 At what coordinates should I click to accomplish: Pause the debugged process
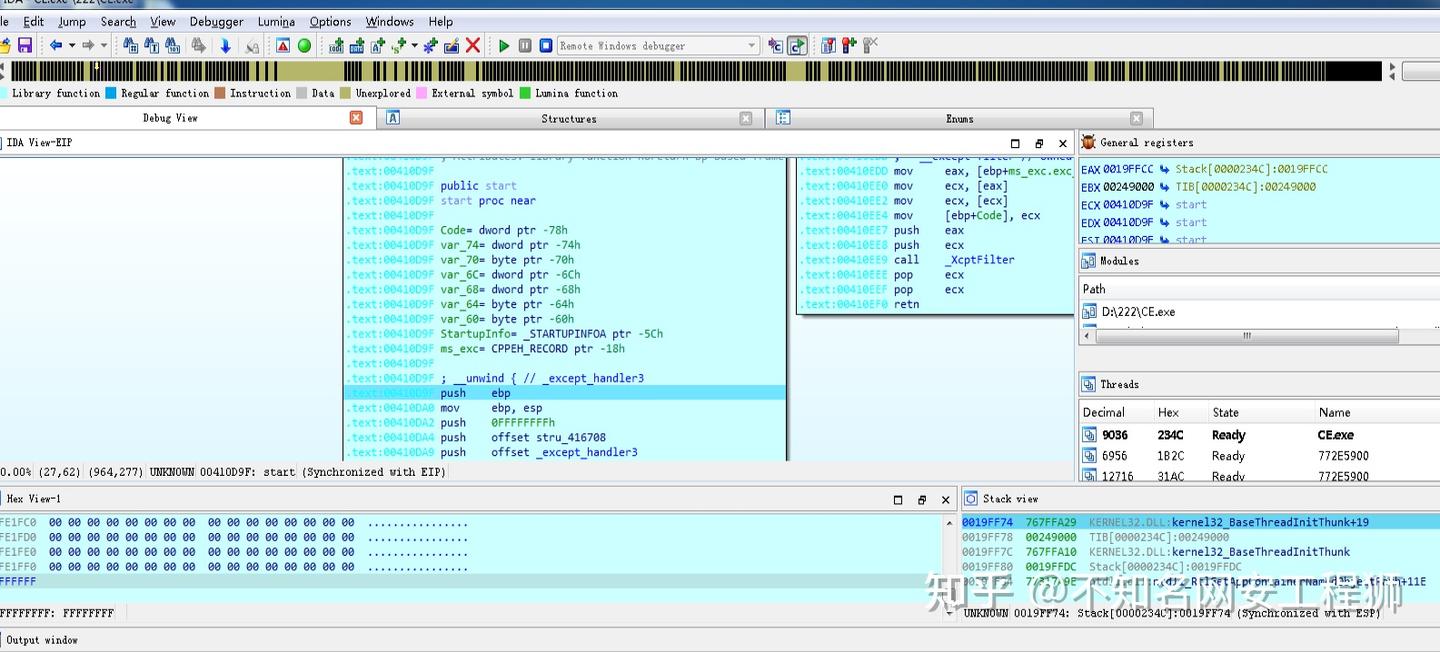pyautogui.click(x=525, y=45)
